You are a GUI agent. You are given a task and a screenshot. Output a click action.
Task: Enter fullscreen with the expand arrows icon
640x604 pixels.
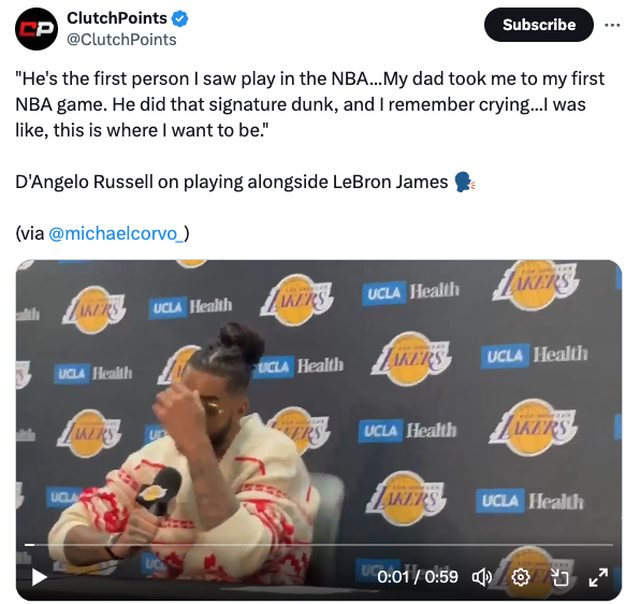[x=598, y=577]
